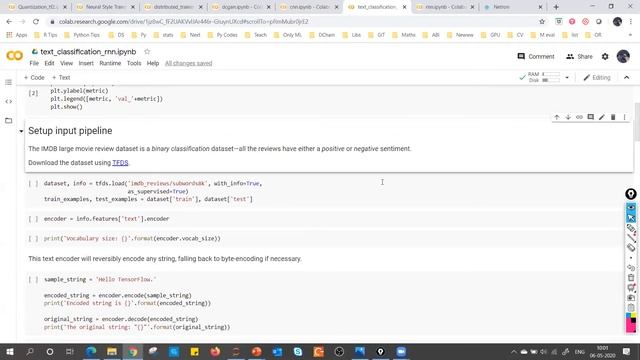640x360 pixels.
Task: Open the Files sidebar panel
Action: (9, 120)
